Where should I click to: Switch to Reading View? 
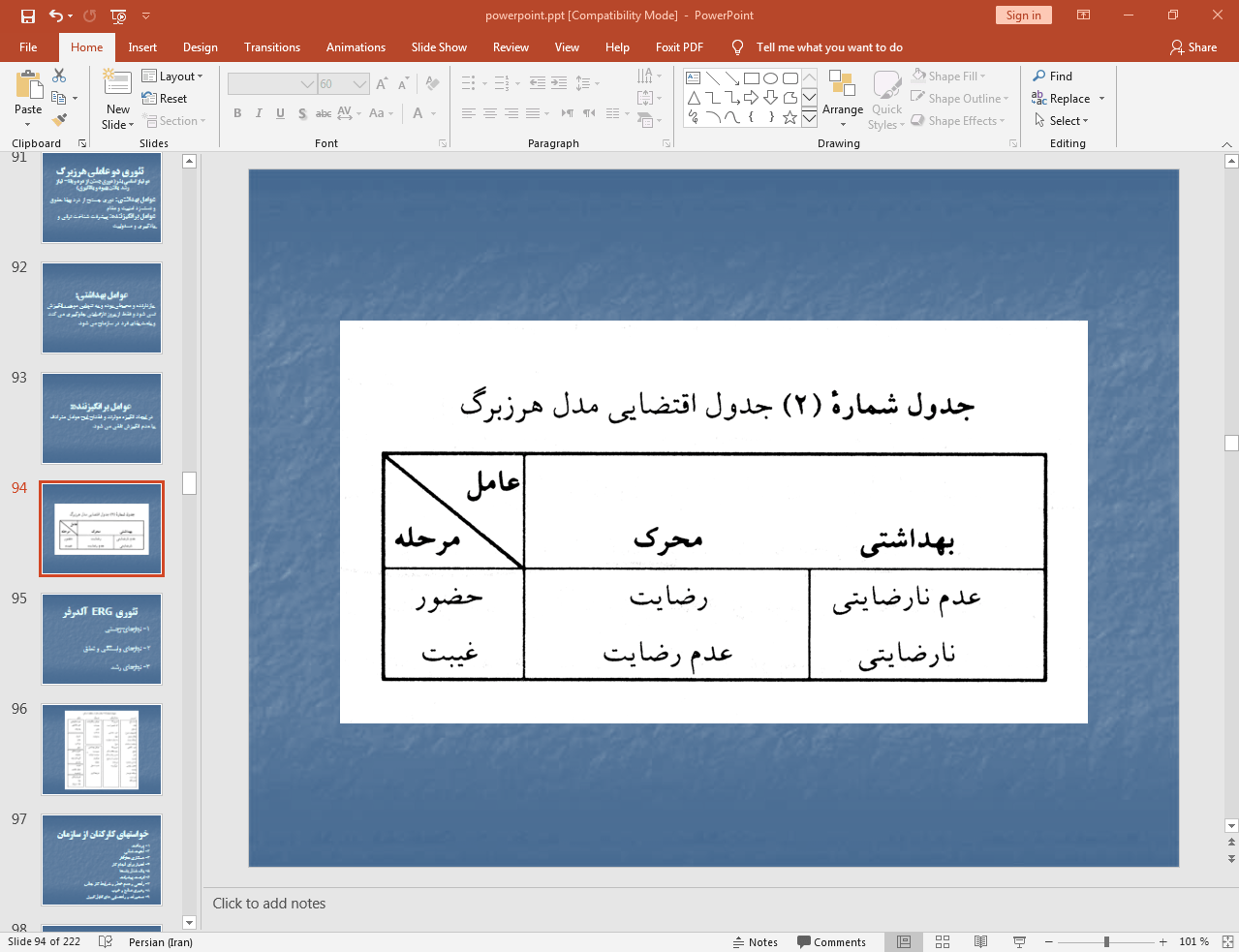[x=980, y=941]
